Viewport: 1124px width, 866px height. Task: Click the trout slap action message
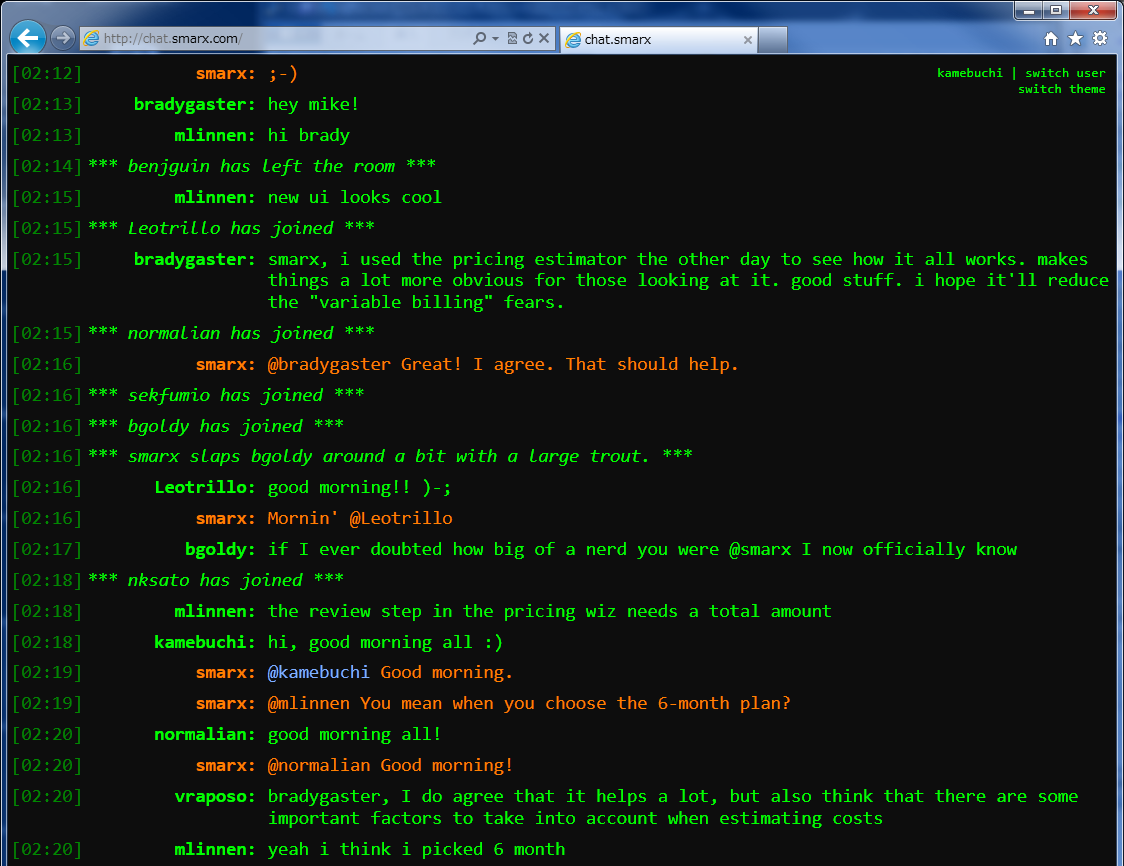390,456
